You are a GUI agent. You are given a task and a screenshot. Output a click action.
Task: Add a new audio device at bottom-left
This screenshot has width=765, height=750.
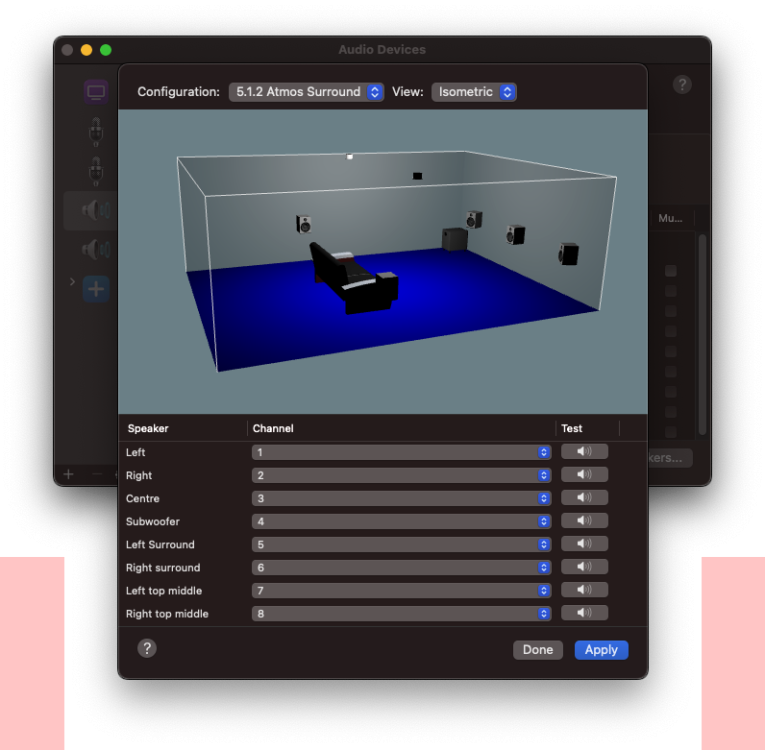tap(69, 474)
